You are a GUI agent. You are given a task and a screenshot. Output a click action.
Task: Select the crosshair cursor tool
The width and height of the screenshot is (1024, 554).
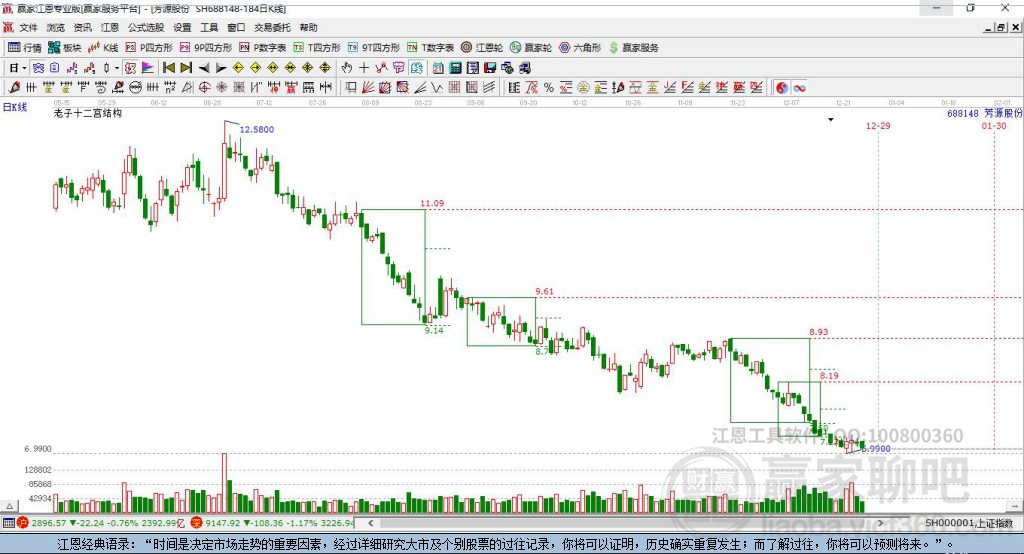(364, 68)
